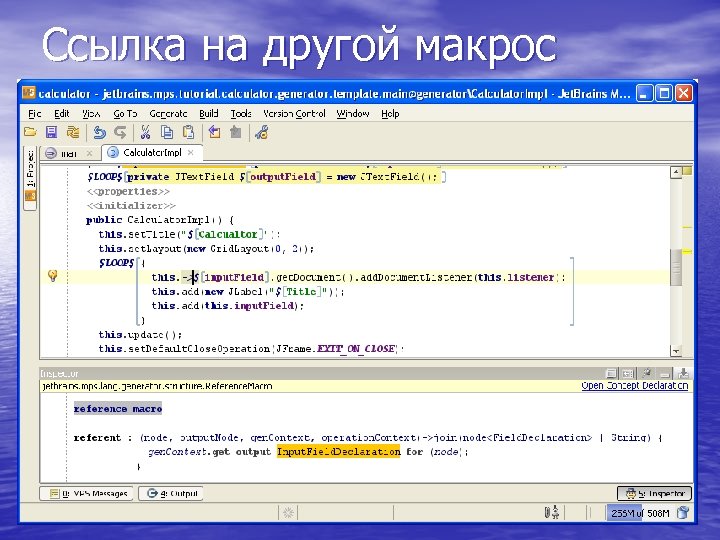Click the highlighted InputFieldDeclaration label
720x540 pixels.
(338, 451)
